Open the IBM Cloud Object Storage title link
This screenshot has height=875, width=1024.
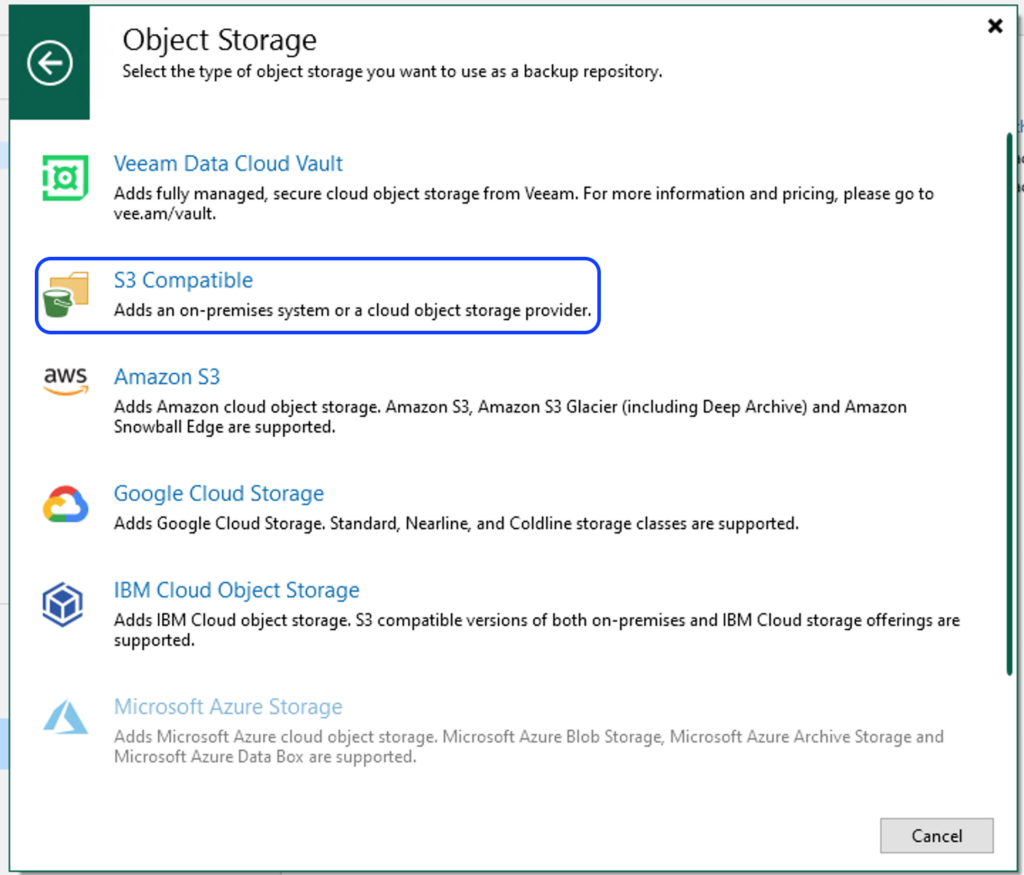coord(236,591)
